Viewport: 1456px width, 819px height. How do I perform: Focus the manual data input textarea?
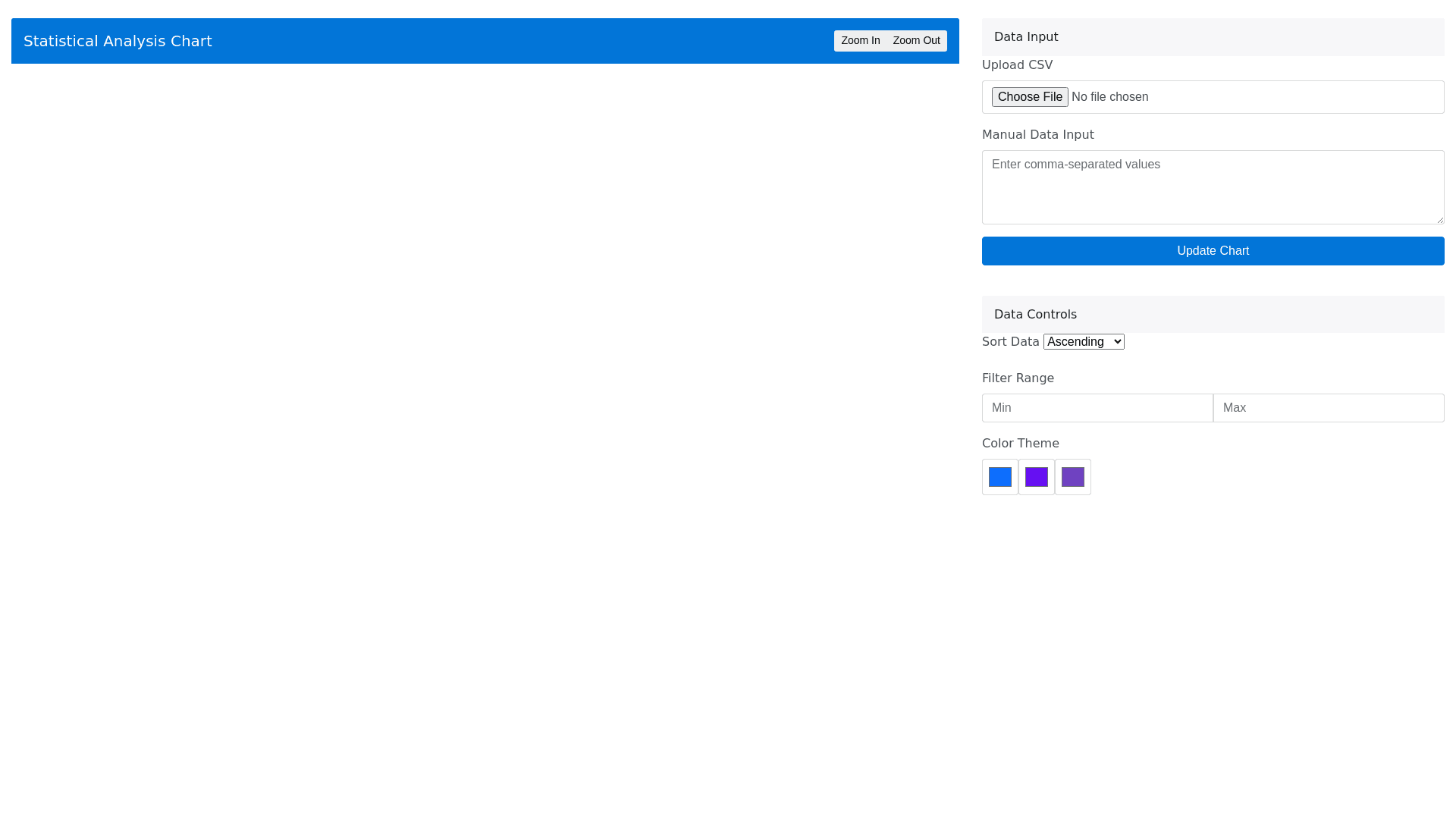pyautogui.click(x=1212, y=187)
